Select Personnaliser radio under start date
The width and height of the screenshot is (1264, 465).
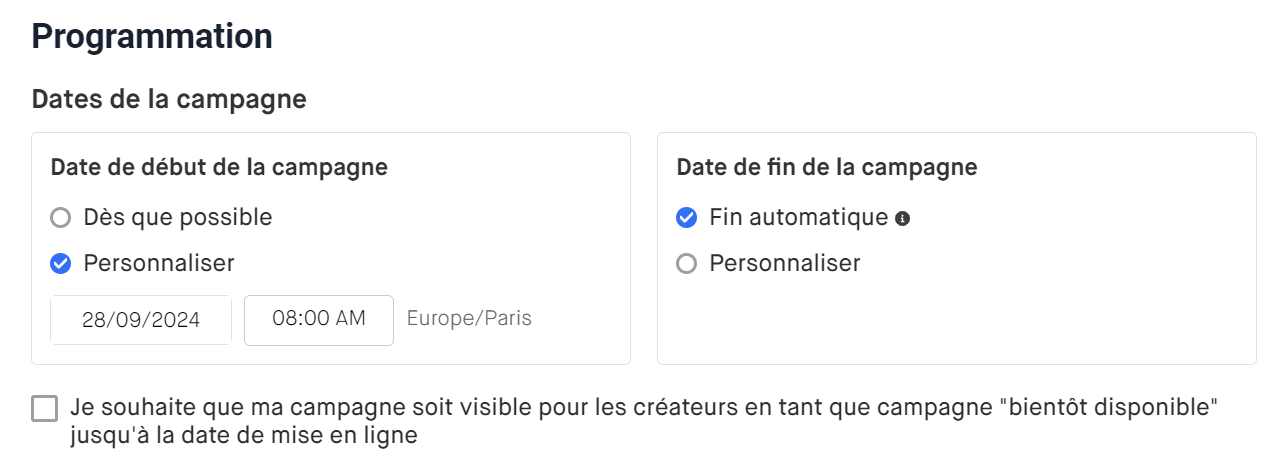click(x=61, y=264)
